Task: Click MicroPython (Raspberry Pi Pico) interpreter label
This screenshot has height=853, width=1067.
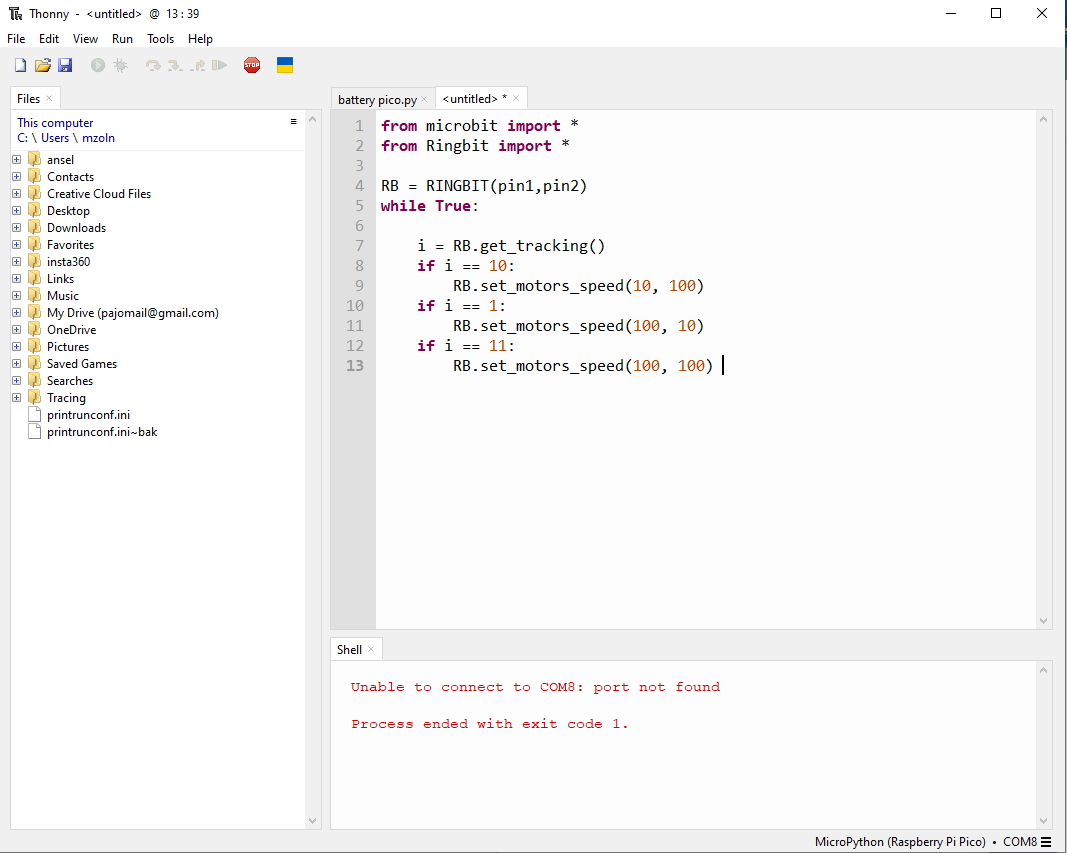Action: [x=900, y=841]
